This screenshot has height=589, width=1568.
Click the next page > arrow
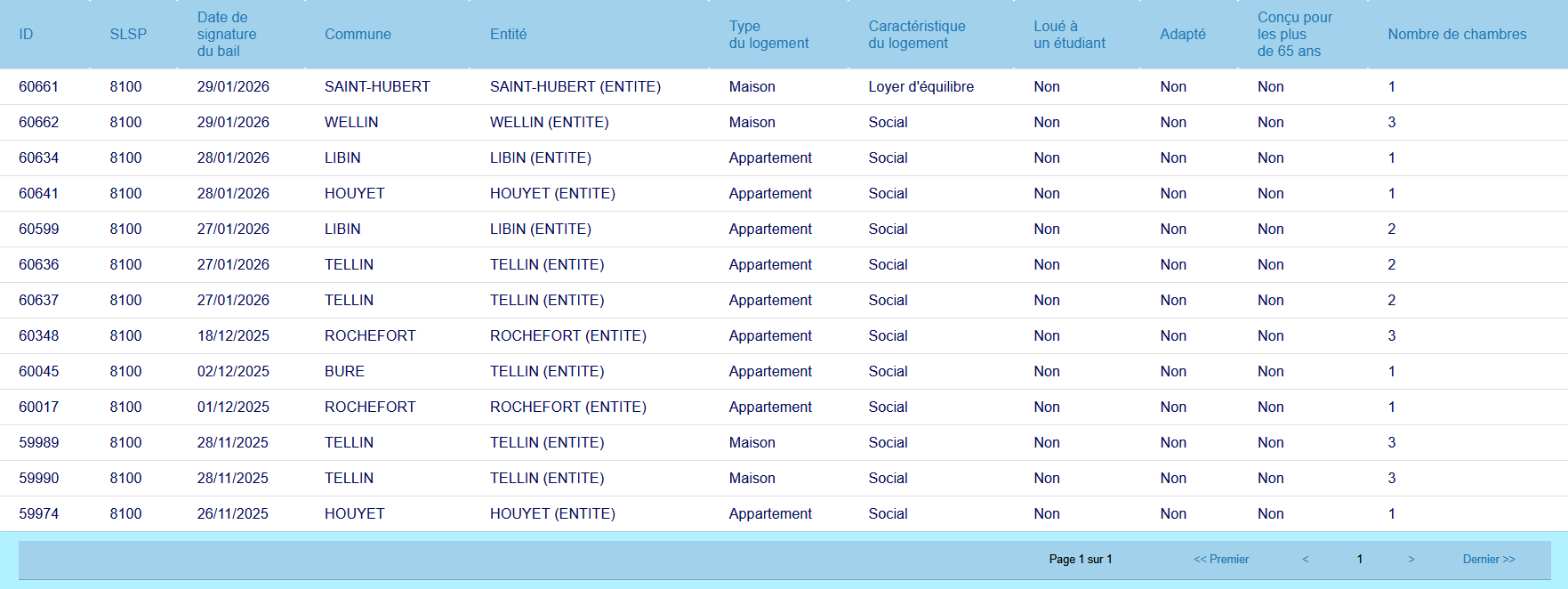click(1411, 560)
